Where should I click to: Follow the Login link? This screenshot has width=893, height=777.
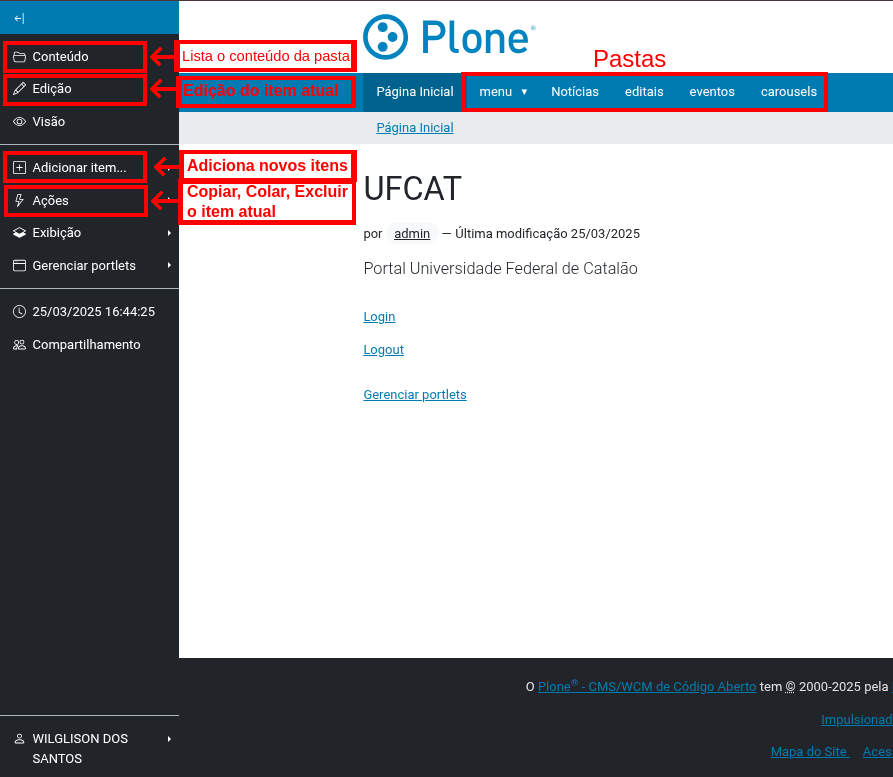pyautogui.click(x=379, y=317)
